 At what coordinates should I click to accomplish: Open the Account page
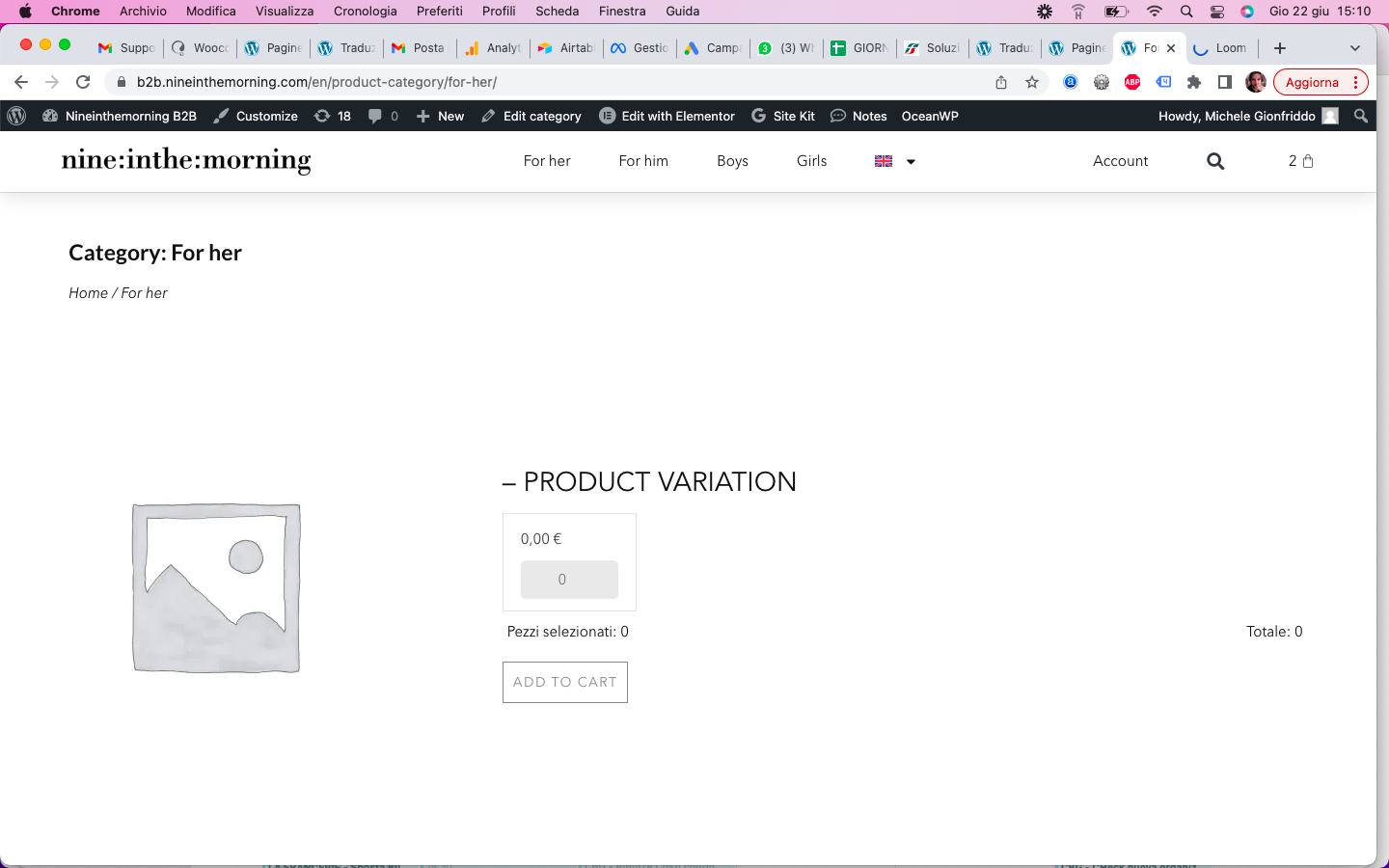1120,161
